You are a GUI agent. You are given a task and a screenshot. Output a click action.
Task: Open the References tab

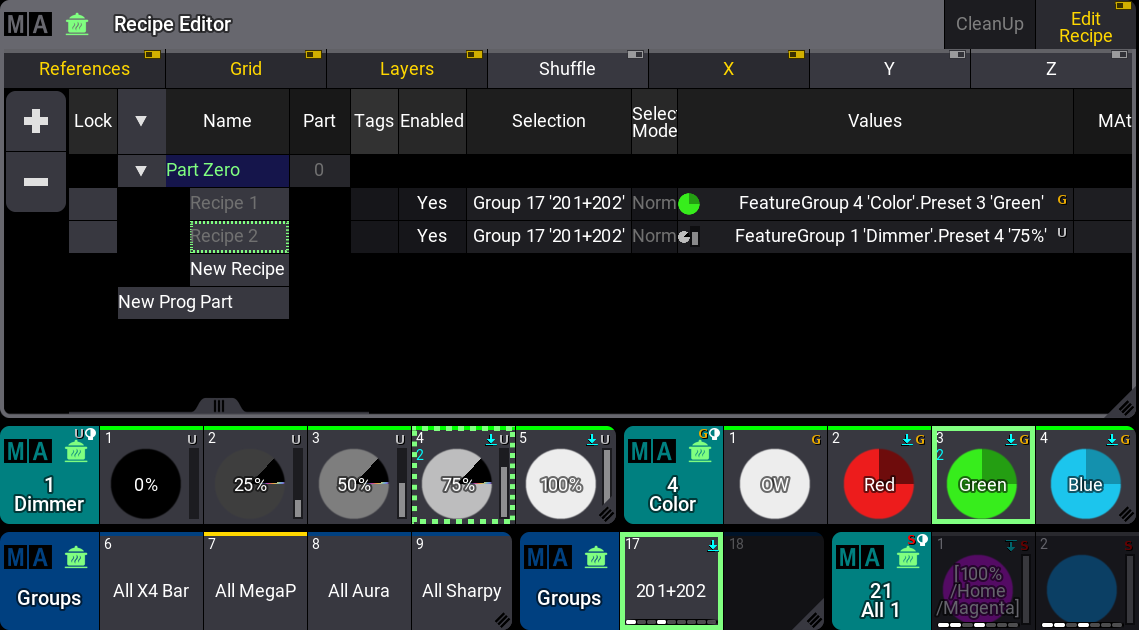click(x=84, y=69)
